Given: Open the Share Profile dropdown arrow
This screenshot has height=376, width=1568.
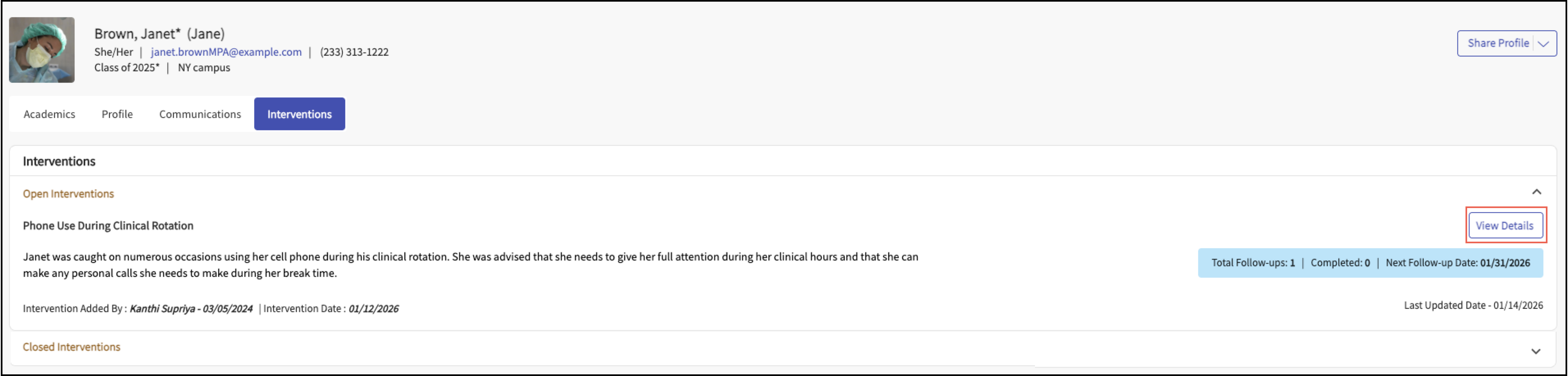Looking at the screenshot, I should pos(1543,44).
